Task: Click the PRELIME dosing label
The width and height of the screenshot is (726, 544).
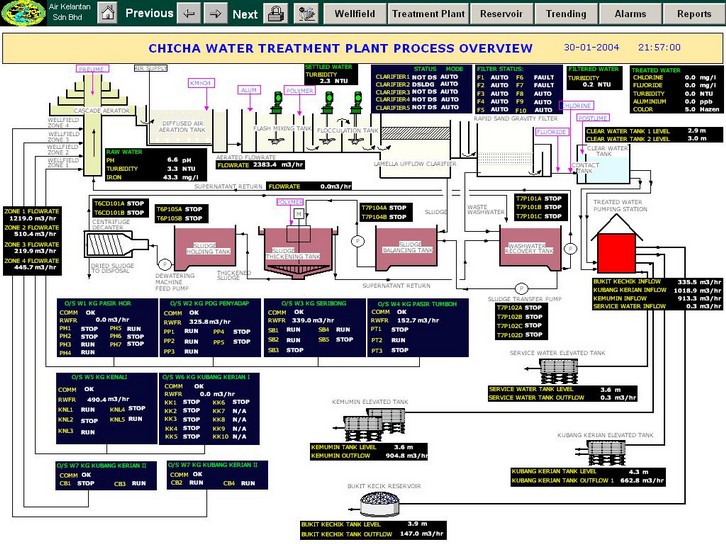Action: [93, 69]
